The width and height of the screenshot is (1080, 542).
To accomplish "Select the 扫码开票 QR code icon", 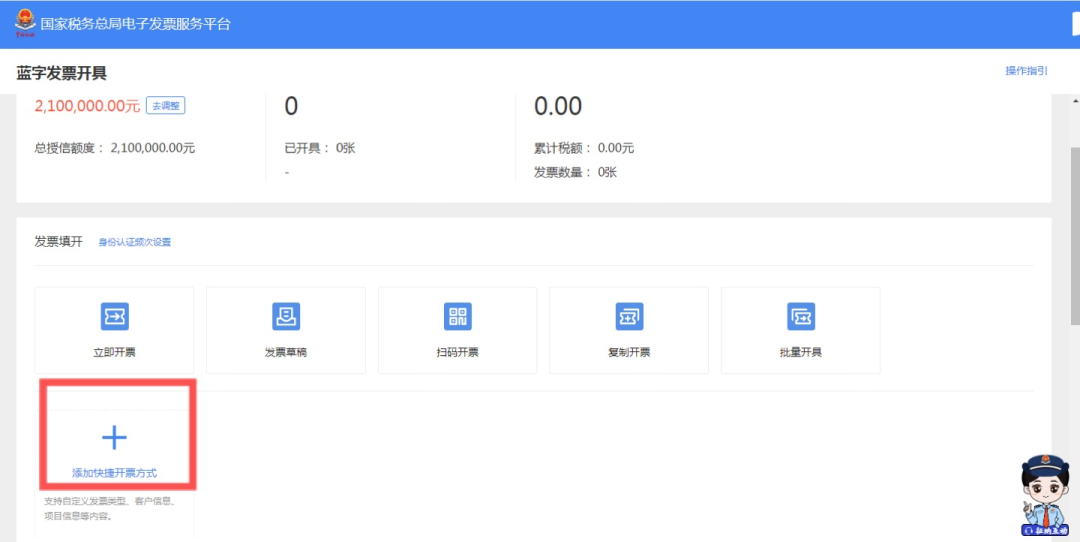I will point(457,316).
